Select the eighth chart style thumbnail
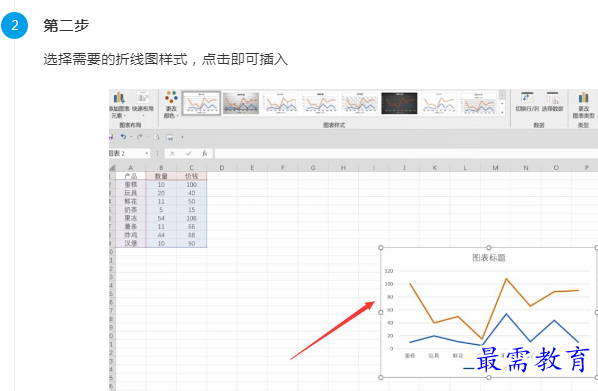Image resolution: width=598 pixels, height=391 pixels. pos(479,103)
